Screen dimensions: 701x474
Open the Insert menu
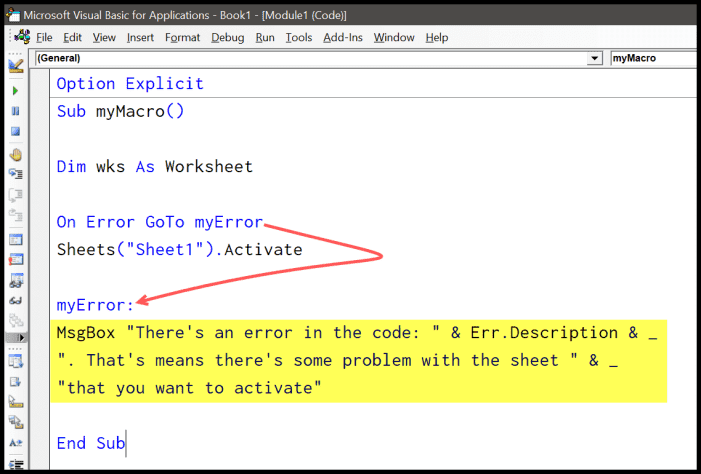pyautogui.click(x=140, y=38)
